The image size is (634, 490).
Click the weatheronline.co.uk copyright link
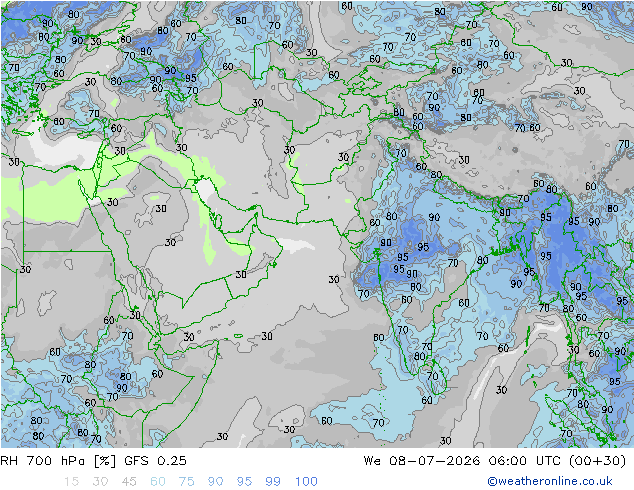[x=550, y=481]
